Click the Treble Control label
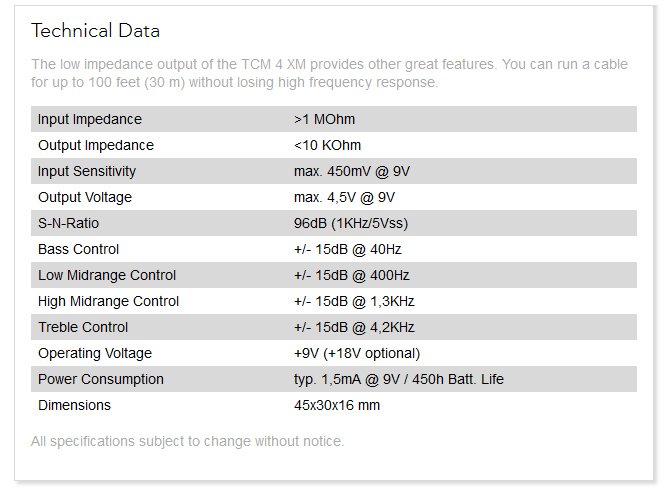This screenshot has width=668, height=493. [x=83, y=328]
